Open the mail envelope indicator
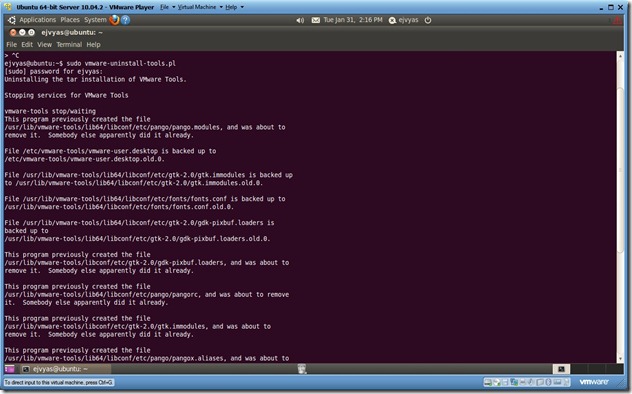 [x=316, y=20]
